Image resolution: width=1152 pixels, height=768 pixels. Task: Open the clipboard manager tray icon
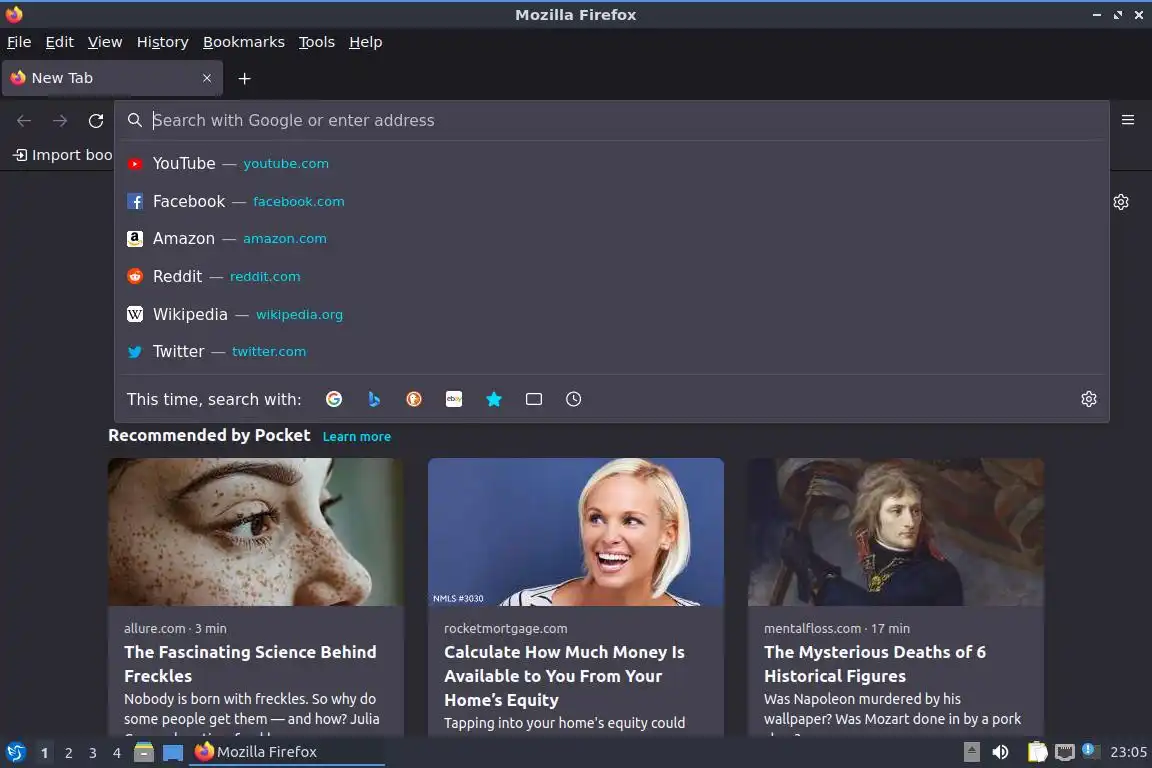click(x=1037, y=752)
